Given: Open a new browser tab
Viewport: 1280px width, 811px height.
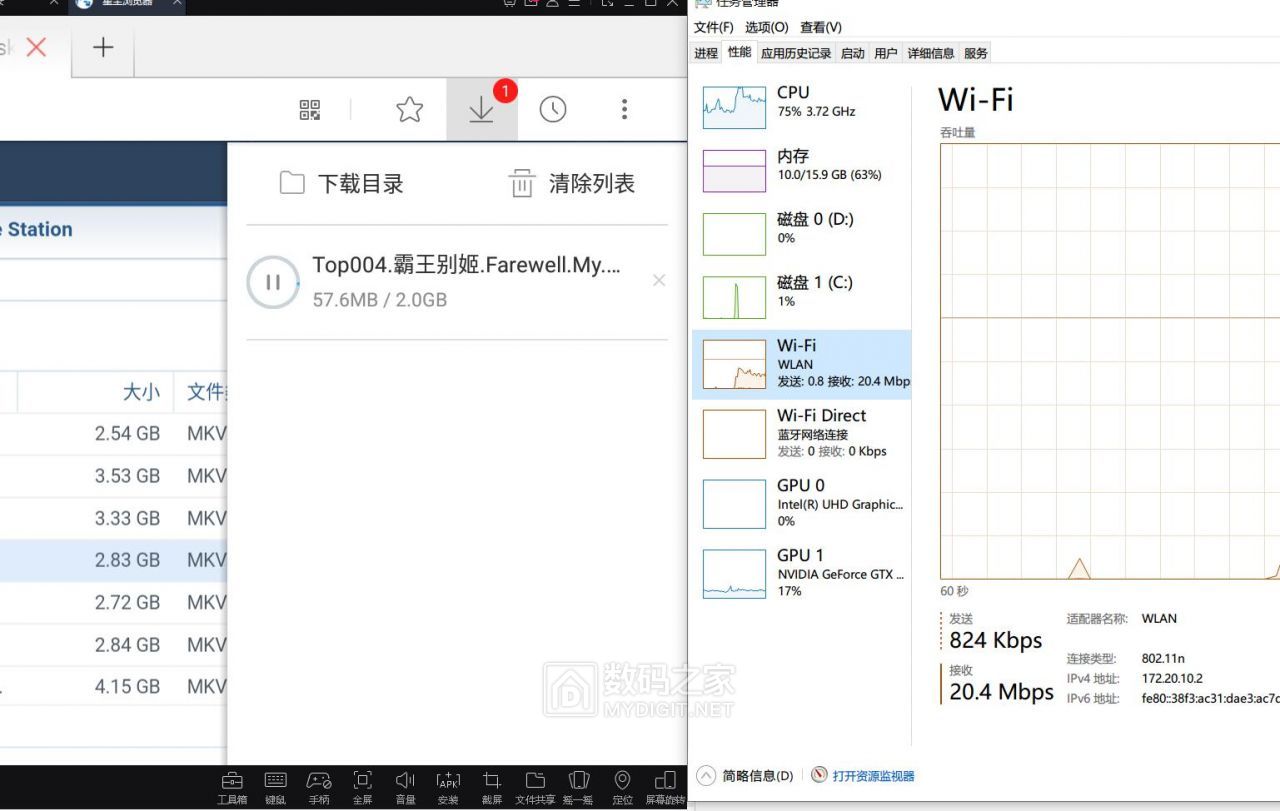Looking at the screenshot, I should point(103,47).
